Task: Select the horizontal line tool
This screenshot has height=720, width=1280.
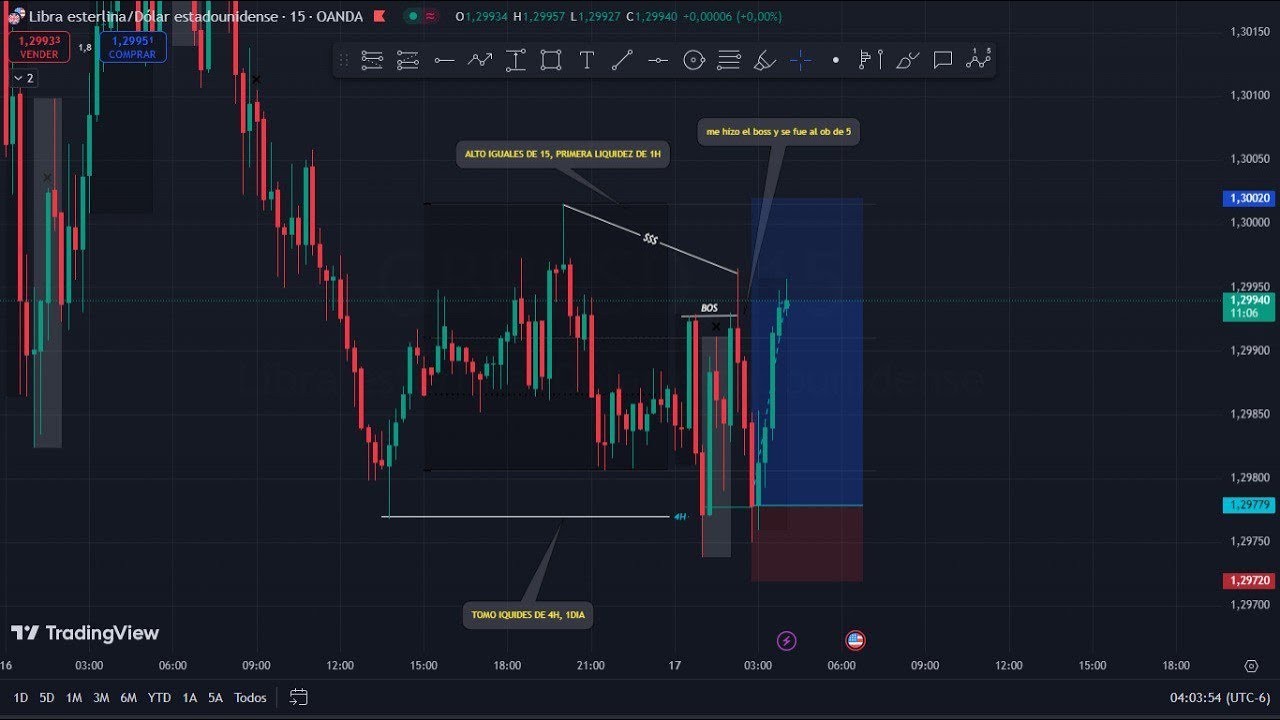Action: tap(657, 60)
